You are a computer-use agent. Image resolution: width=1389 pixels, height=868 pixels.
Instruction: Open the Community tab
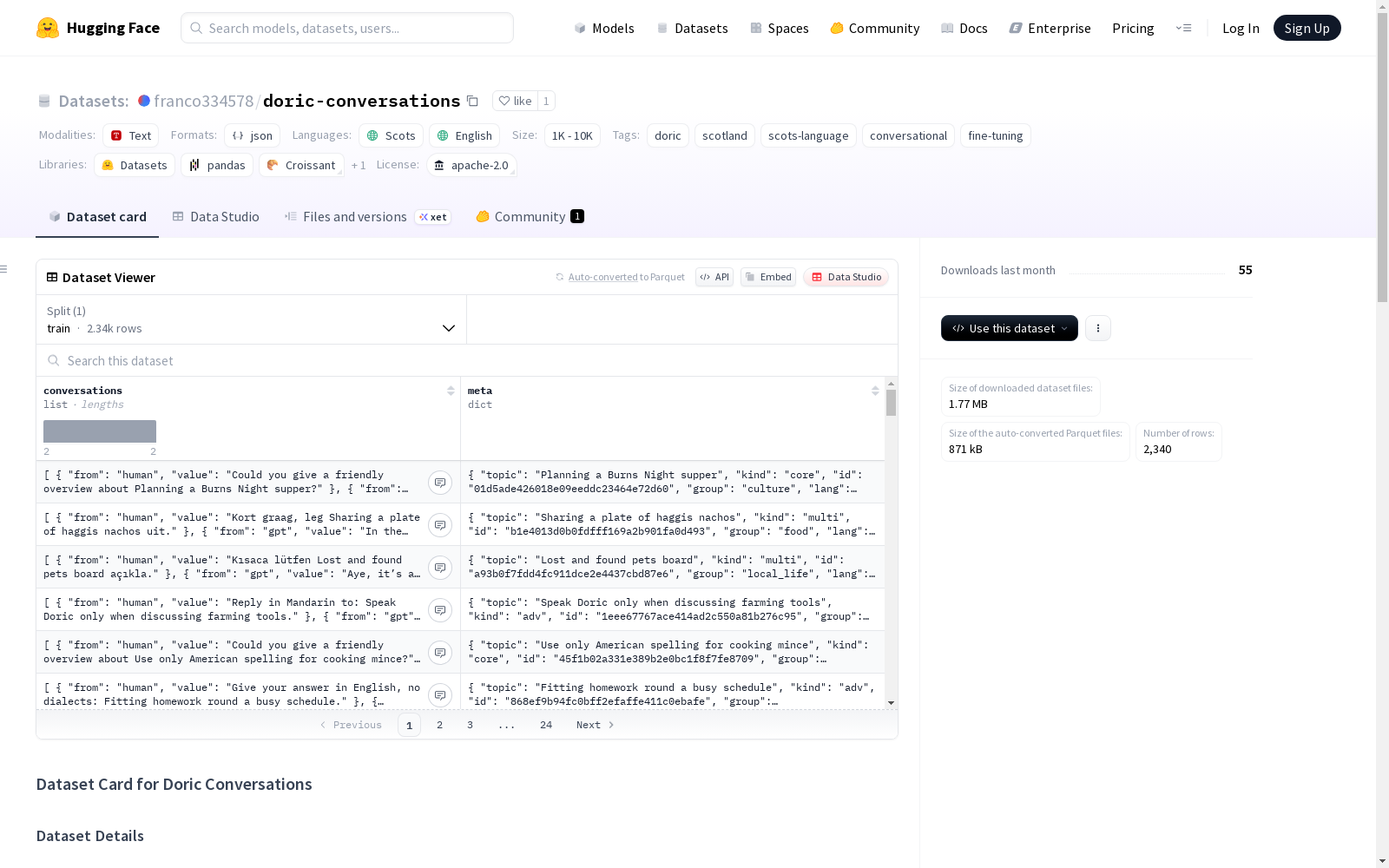(x=530, y=217)
